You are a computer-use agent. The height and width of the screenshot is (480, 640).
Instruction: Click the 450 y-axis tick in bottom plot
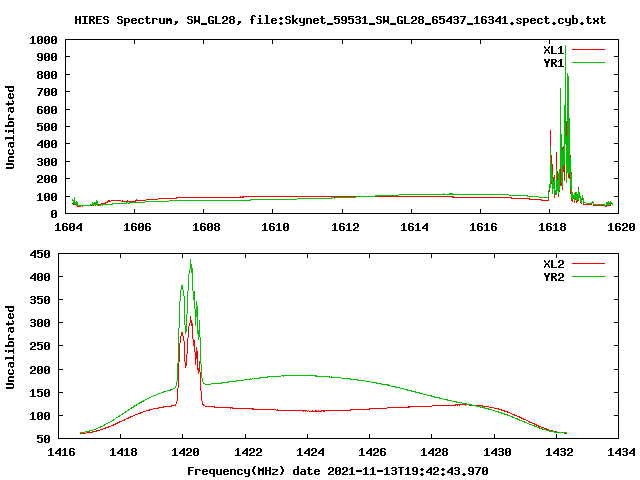[40, 254]
